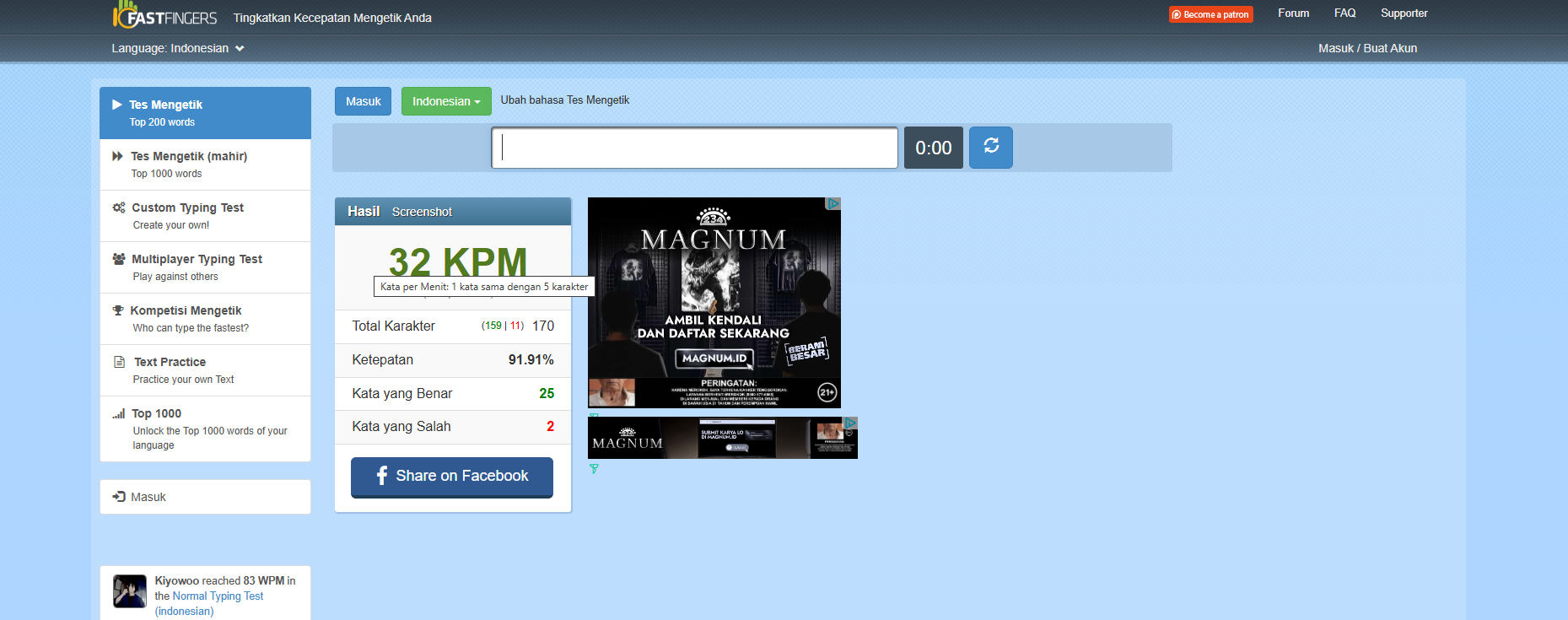1568x620 pixels.
Task: Open the Language: Indonesian dropdown in header
Action: [178, 48]
